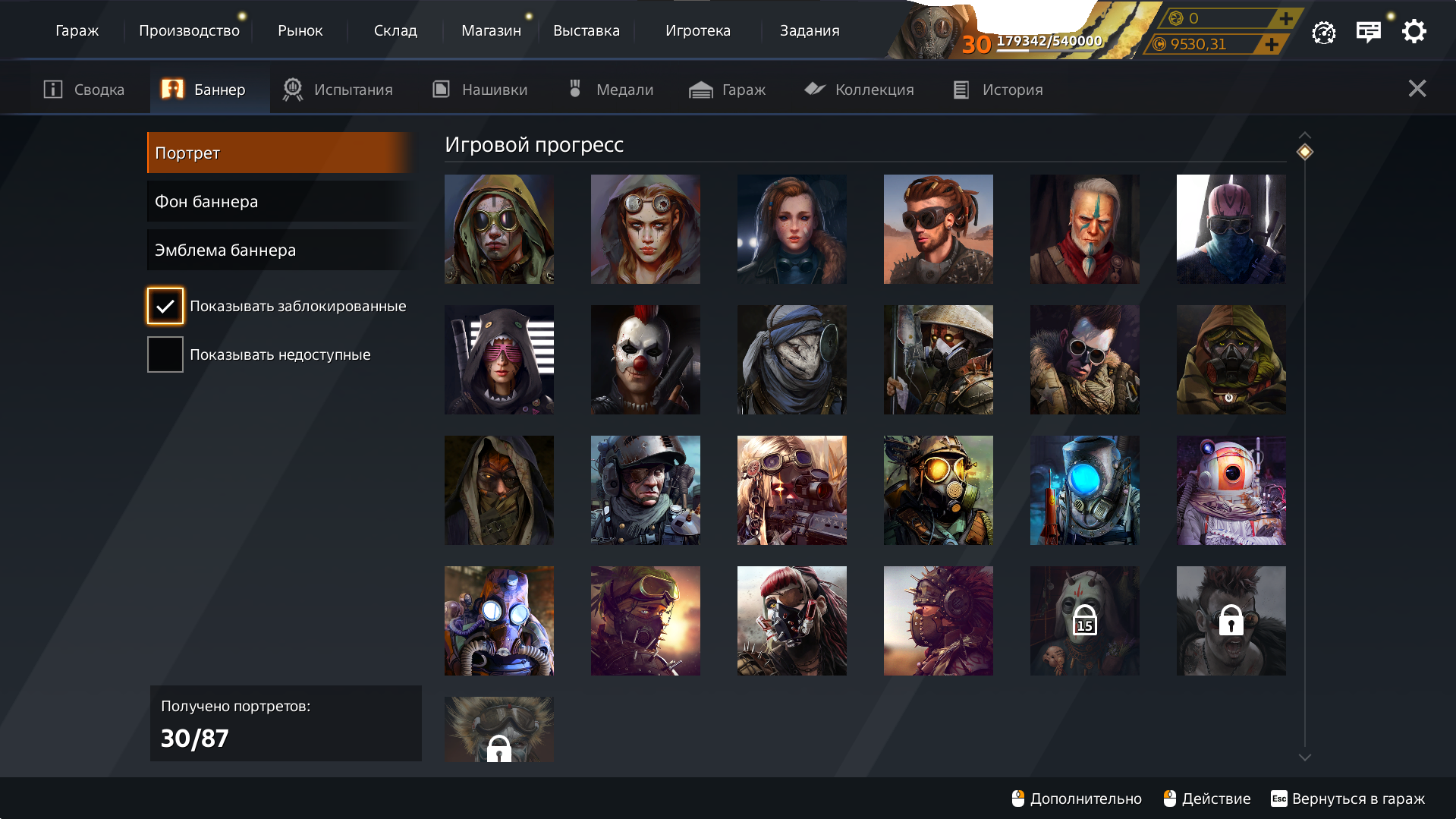Click the locked screaming mohawk man portrait
The width and height of the screenshot is (1456, 819).
pyautogui.click(x=1231, y=621)
